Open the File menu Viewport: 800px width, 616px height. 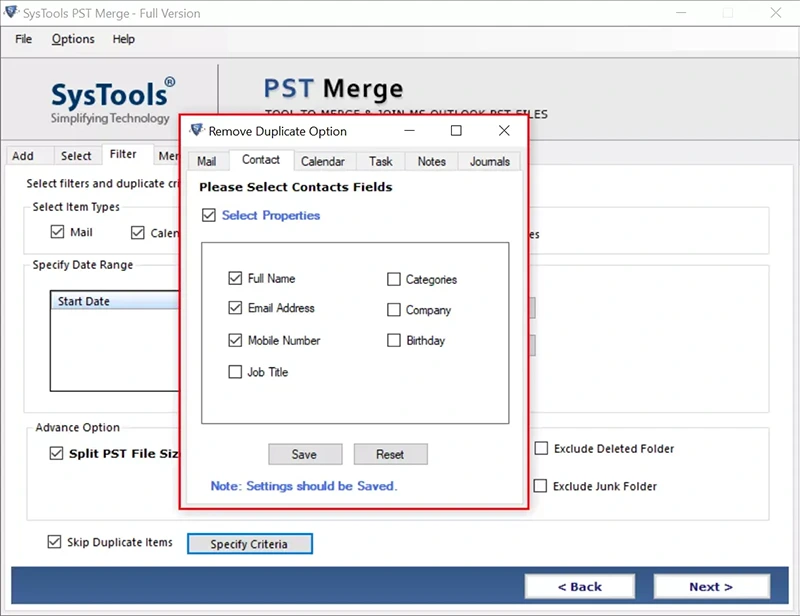(23, 39)
